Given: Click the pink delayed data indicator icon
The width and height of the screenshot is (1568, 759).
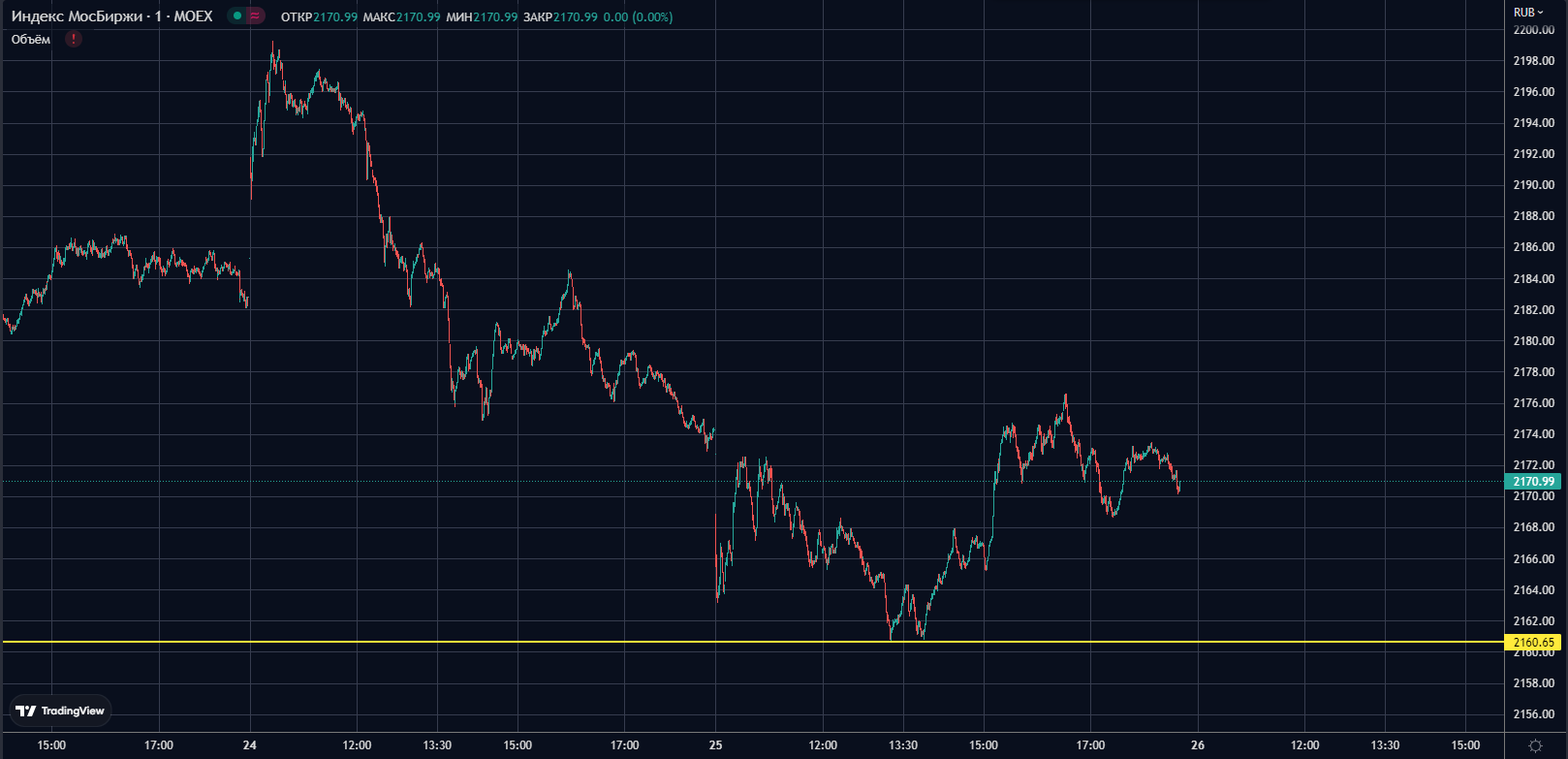Looking at the screenshot, I should 255,16.
